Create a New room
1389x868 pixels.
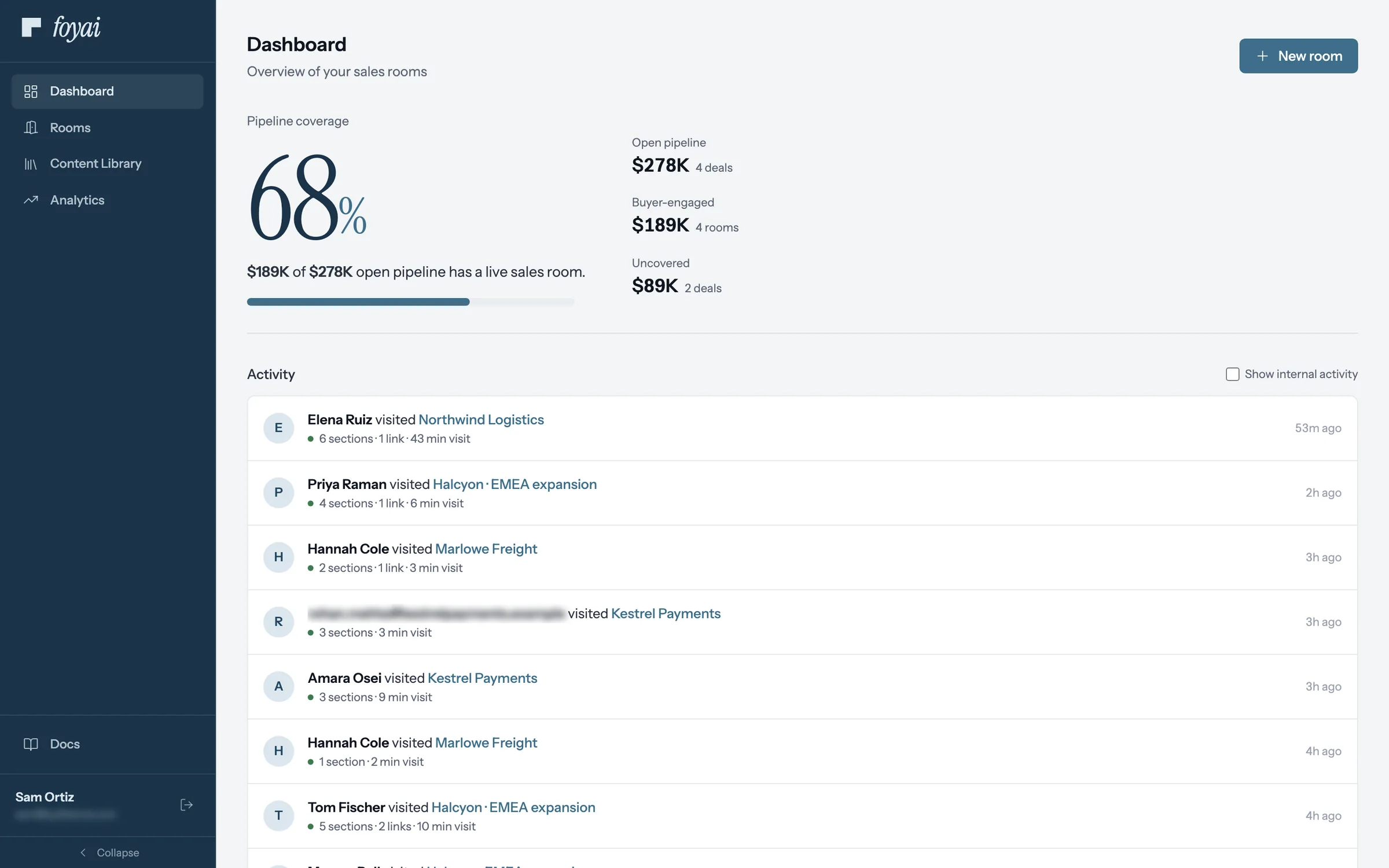[1298, 56]
